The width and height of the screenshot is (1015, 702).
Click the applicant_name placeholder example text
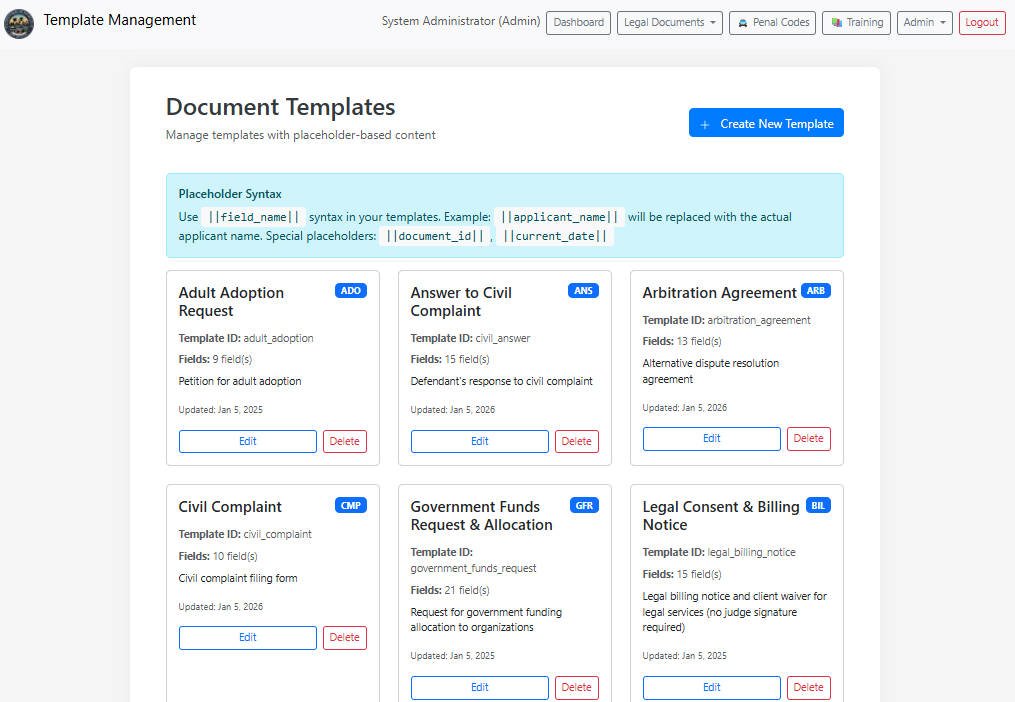561,217
